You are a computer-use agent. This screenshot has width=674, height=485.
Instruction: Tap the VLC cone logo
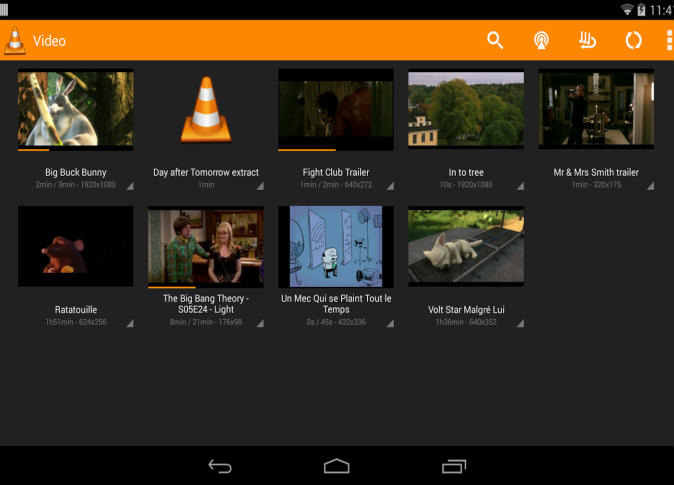(x=15, y=40)
